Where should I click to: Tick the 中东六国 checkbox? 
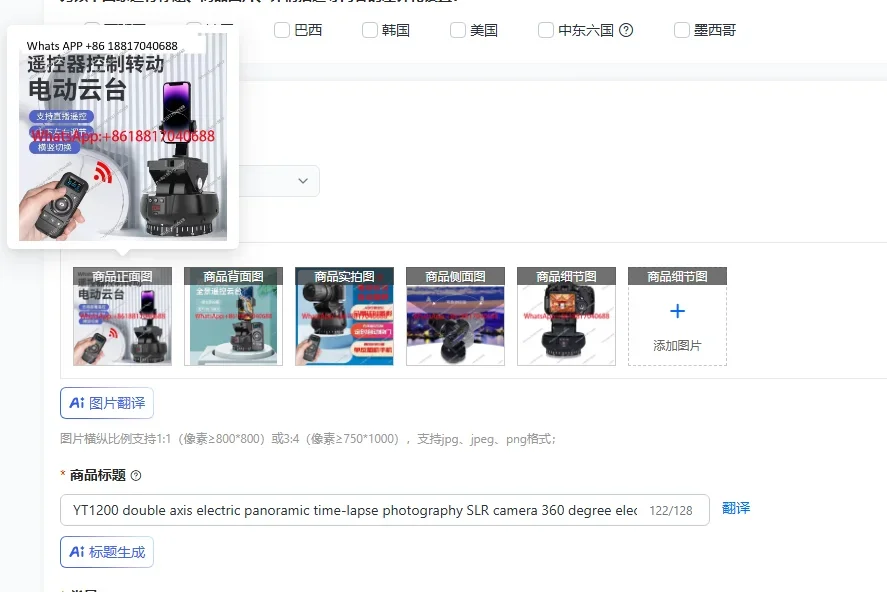tap(546, 30)
